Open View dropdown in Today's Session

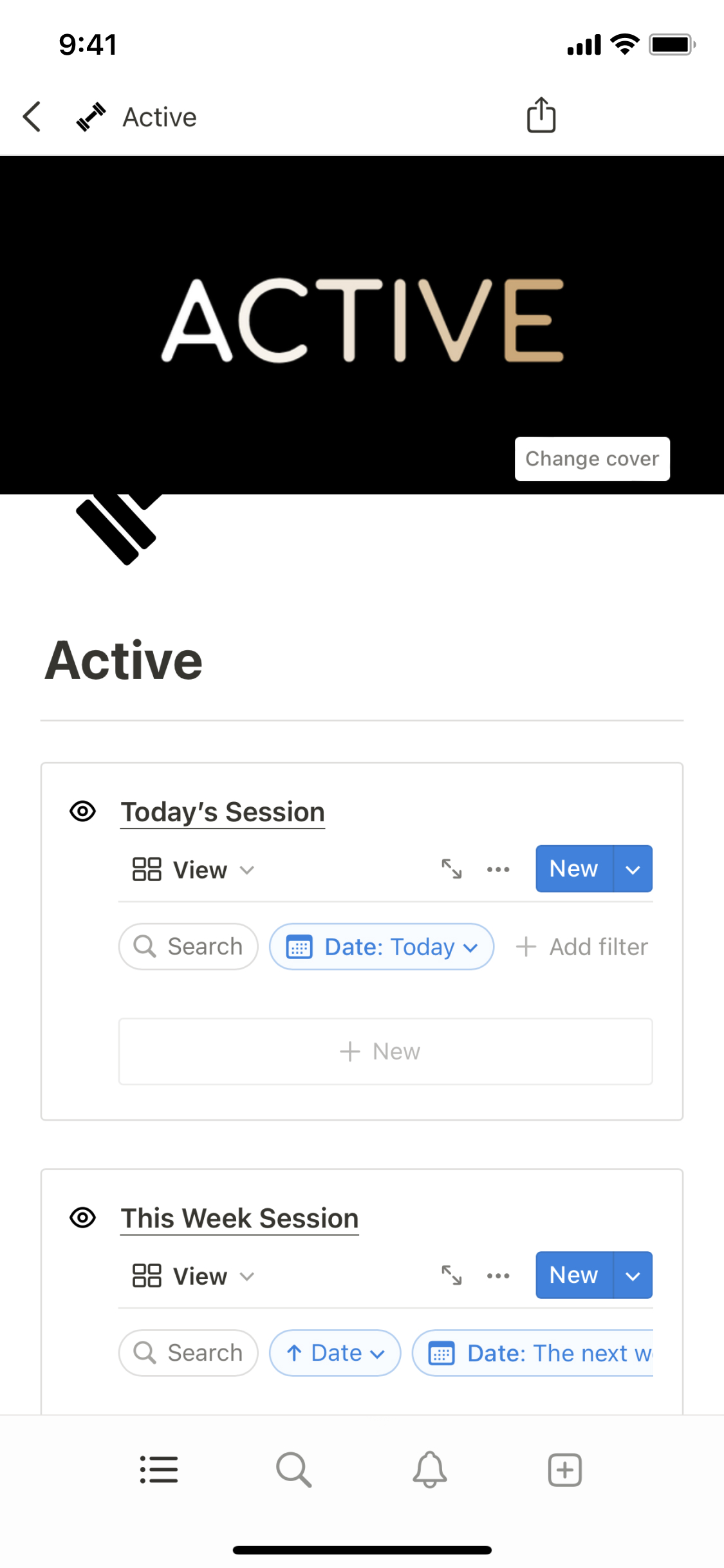[x=193, y=870]
